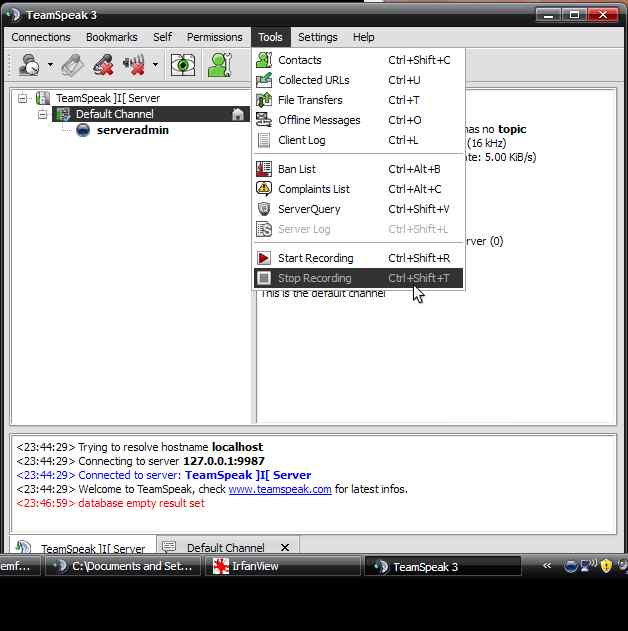Click the network volume tray icon
The height and width of the screenshot is (631, 628).
pyautogui.click(x=589, y=566)
